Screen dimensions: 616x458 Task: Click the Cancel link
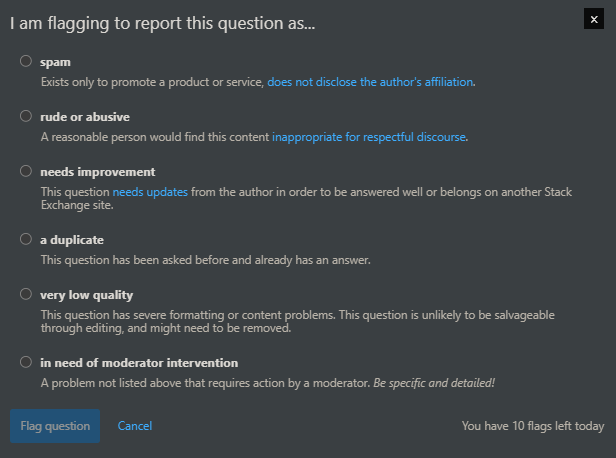135,426
